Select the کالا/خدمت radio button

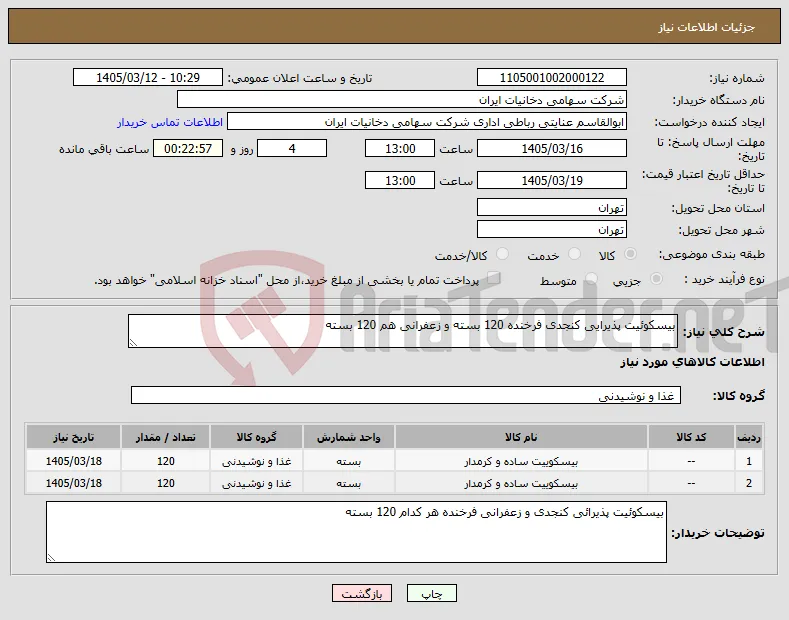click(502, 254)
